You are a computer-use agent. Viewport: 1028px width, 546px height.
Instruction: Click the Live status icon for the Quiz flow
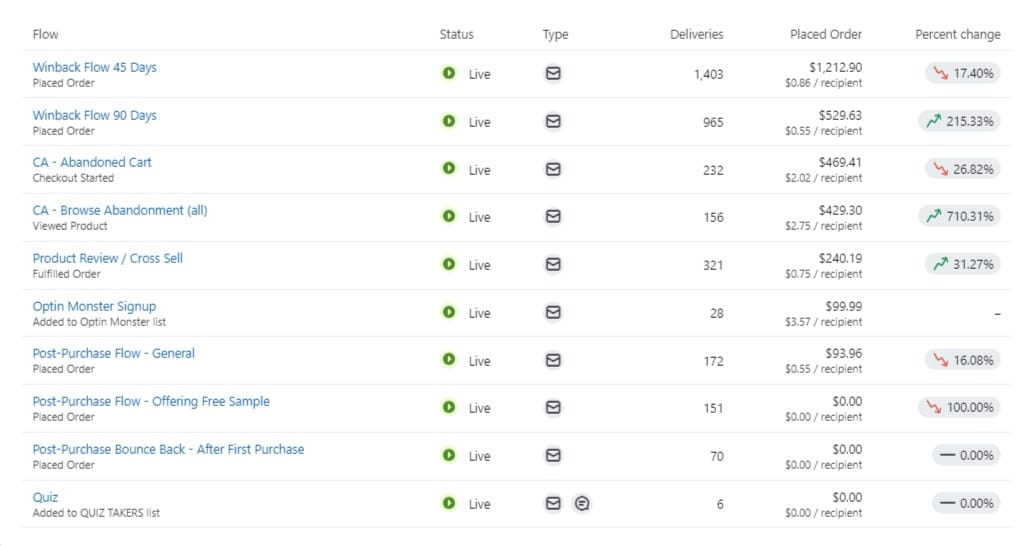pos(449,503)
